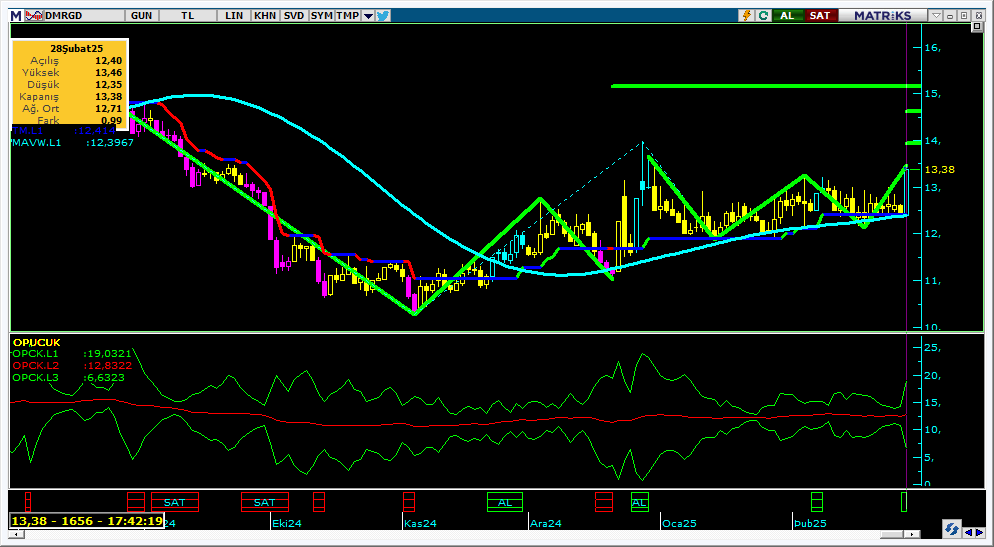The width and height of the screenshot is (994, 547).
Task: Click the MATRIKS logo button
Action: [x=882, y=16]
